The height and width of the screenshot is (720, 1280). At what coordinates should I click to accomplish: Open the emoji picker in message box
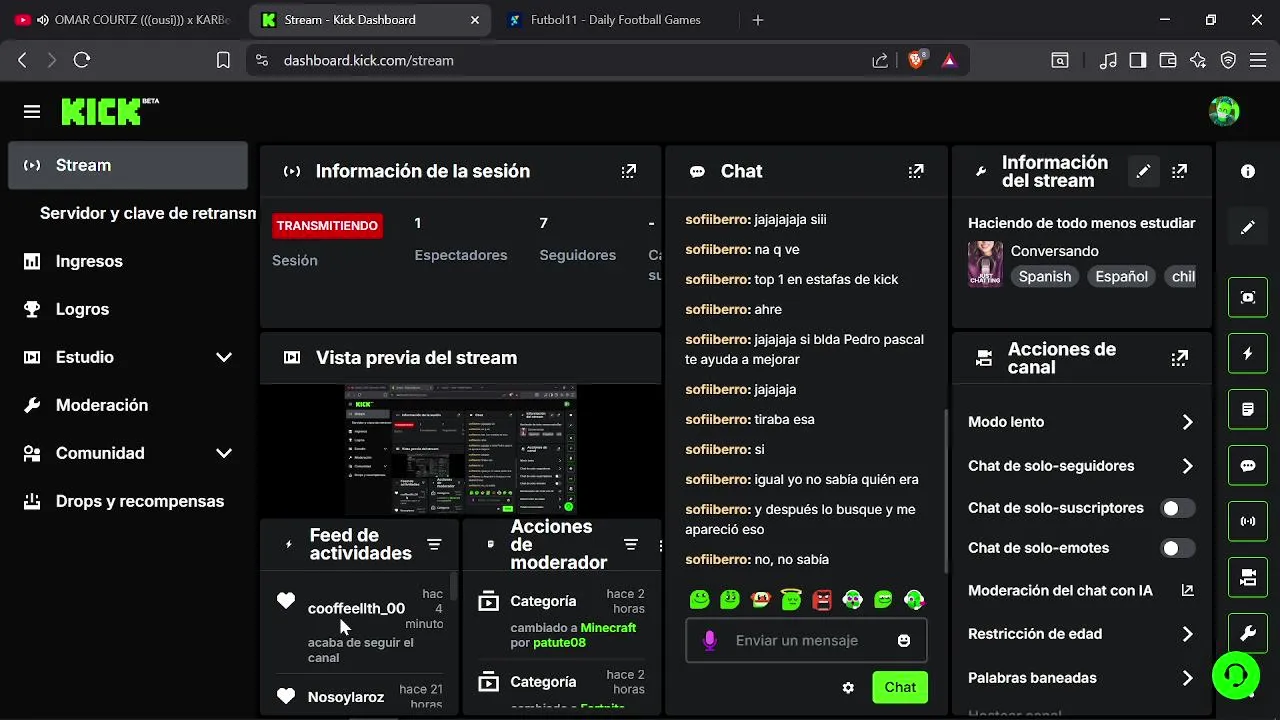click(904, 641)
